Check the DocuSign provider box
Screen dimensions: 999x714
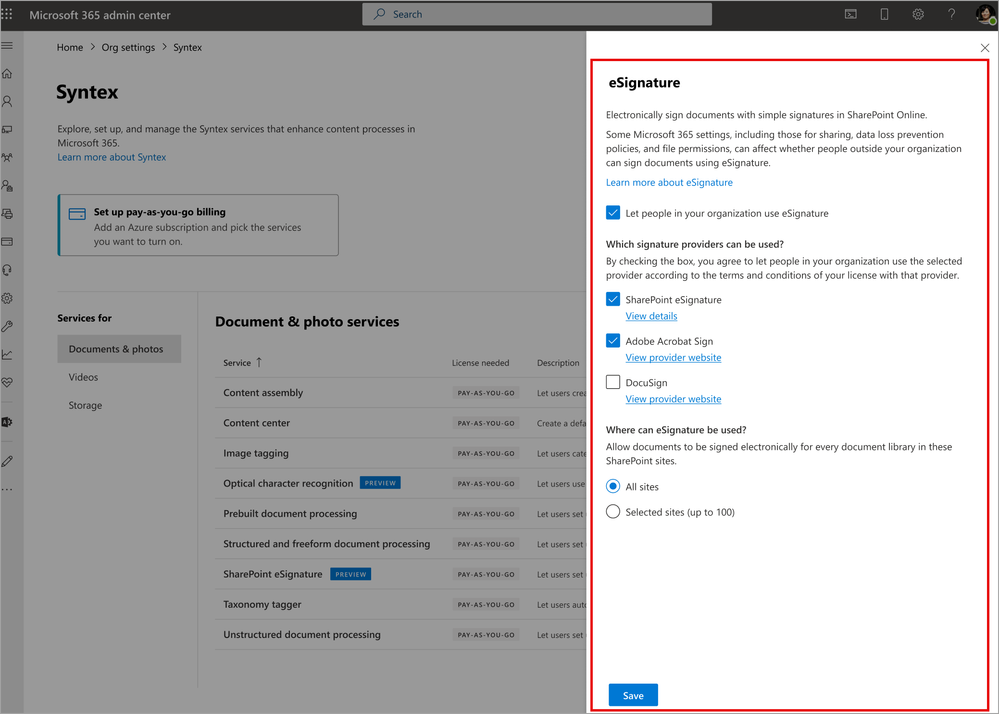point(613,382)
